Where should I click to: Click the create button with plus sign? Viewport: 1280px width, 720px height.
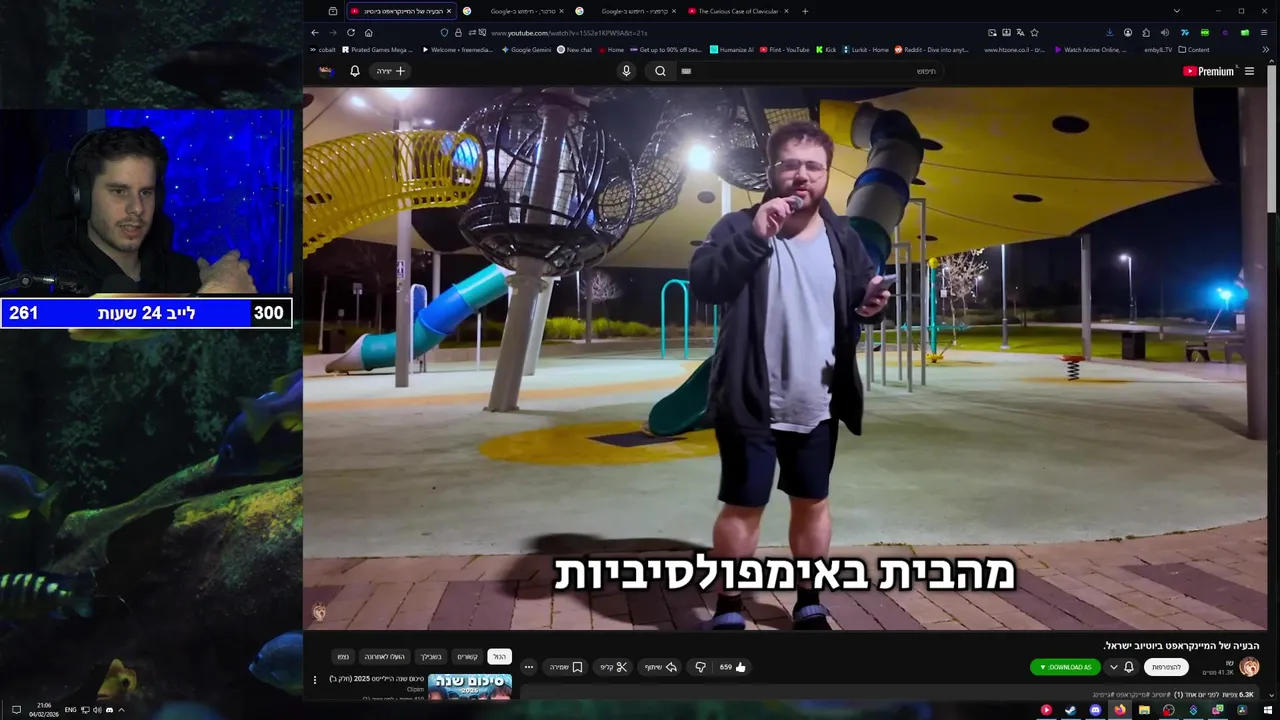(391, 71)
